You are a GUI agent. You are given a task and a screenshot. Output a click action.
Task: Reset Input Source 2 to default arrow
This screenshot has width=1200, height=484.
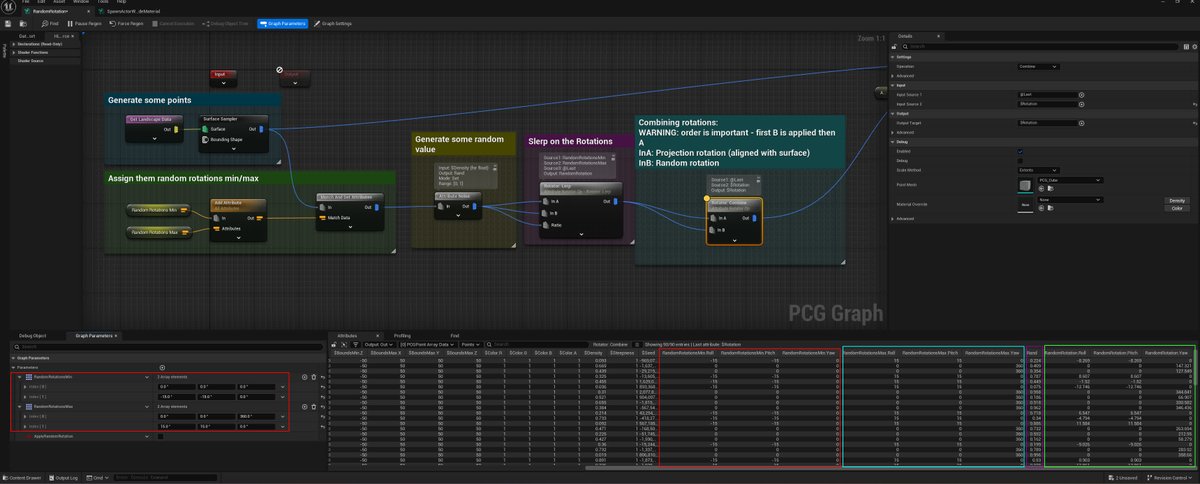(x=1195, y=104)
